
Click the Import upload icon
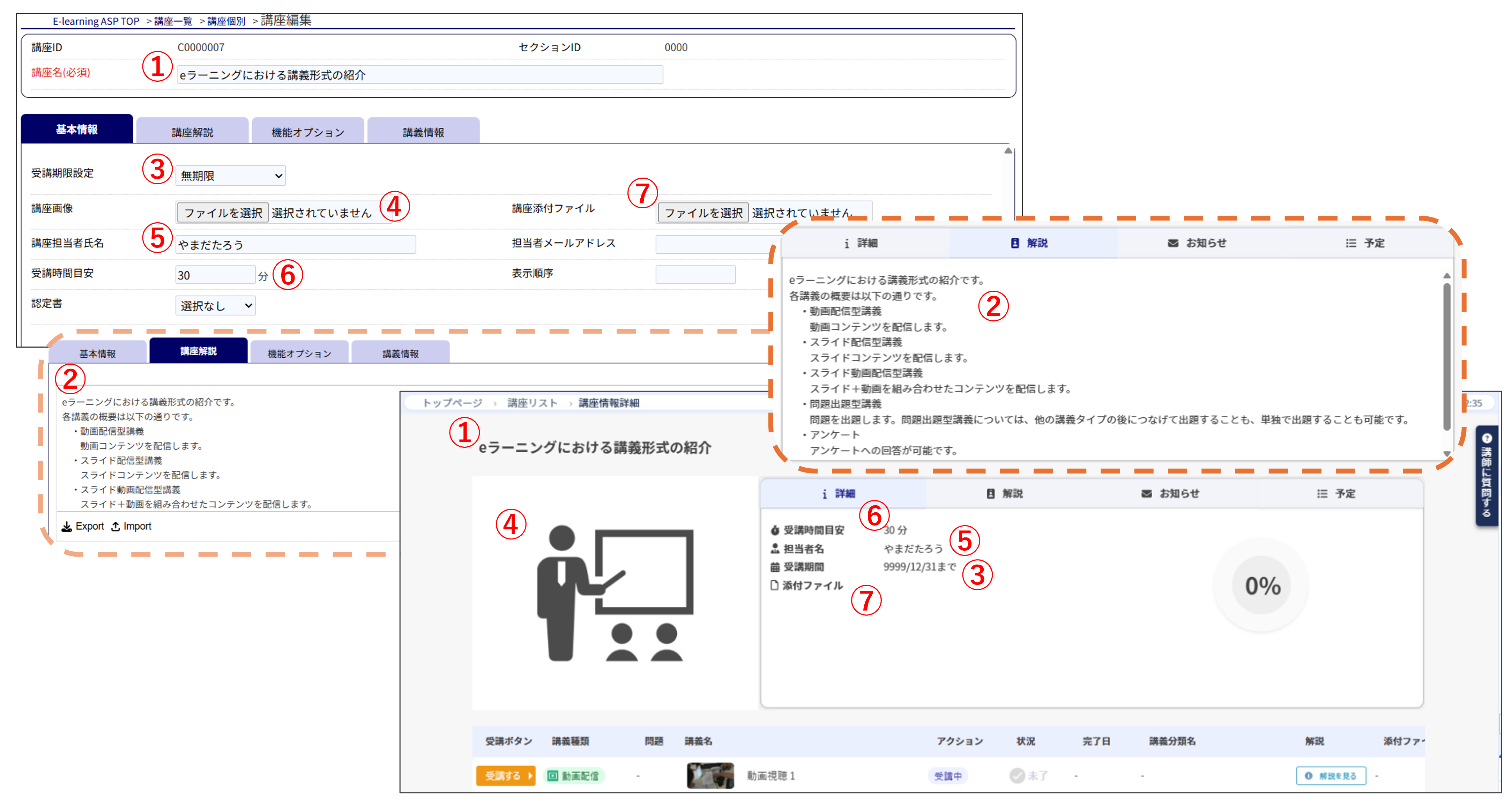tap(116, 526)
